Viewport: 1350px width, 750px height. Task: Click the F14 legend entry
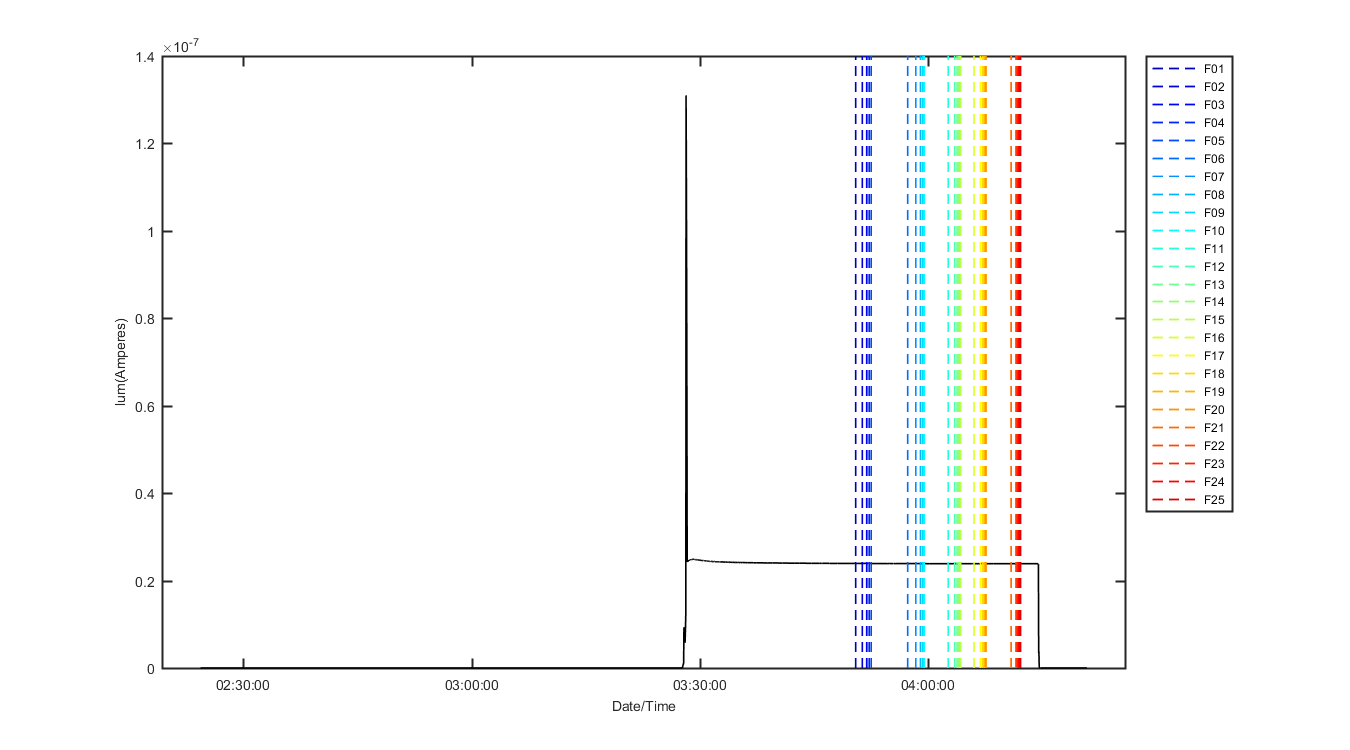click(1189, 302)
